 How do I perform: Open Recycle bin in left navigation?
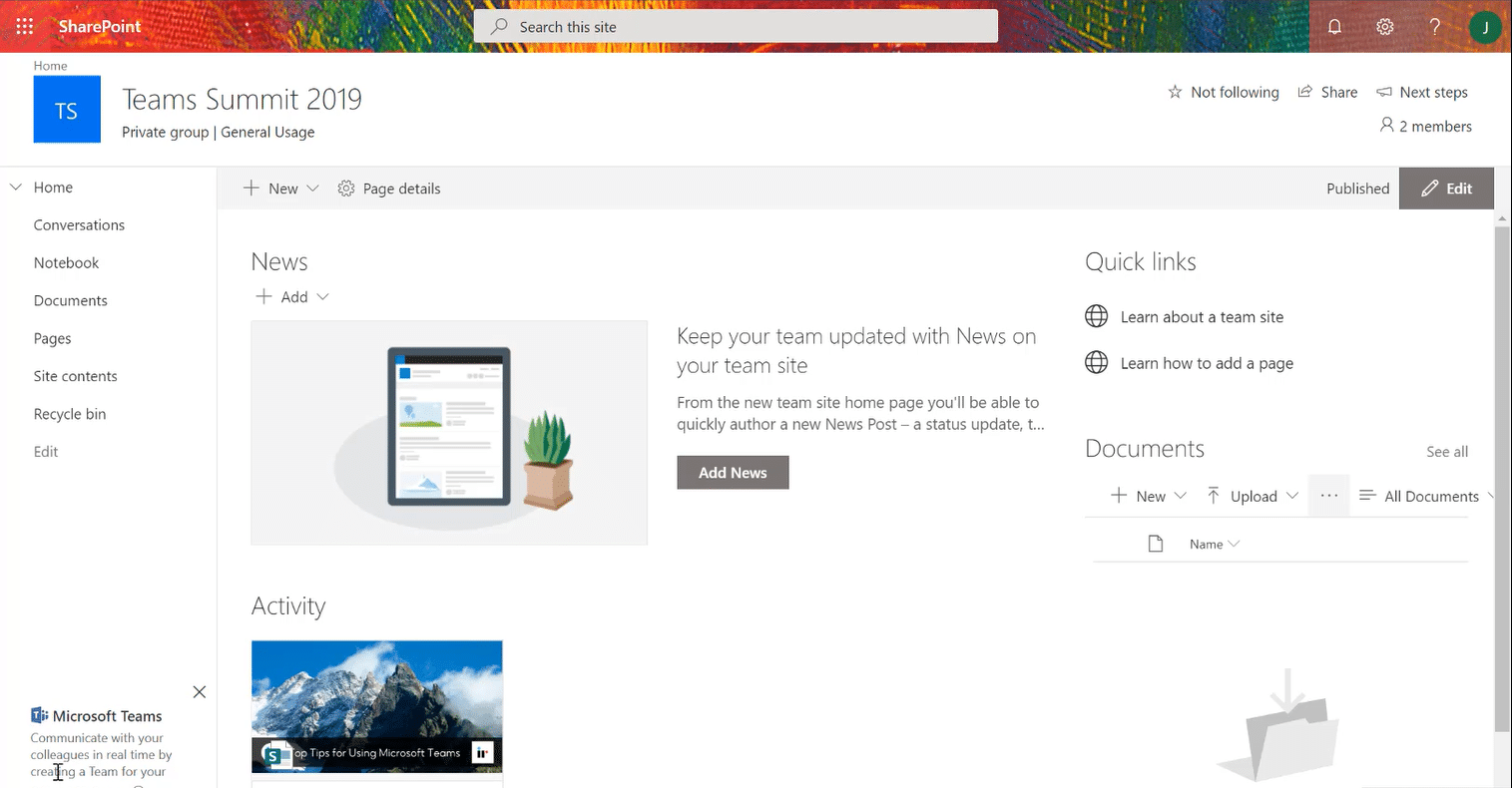pyautogui.click(x=70, y=414)
